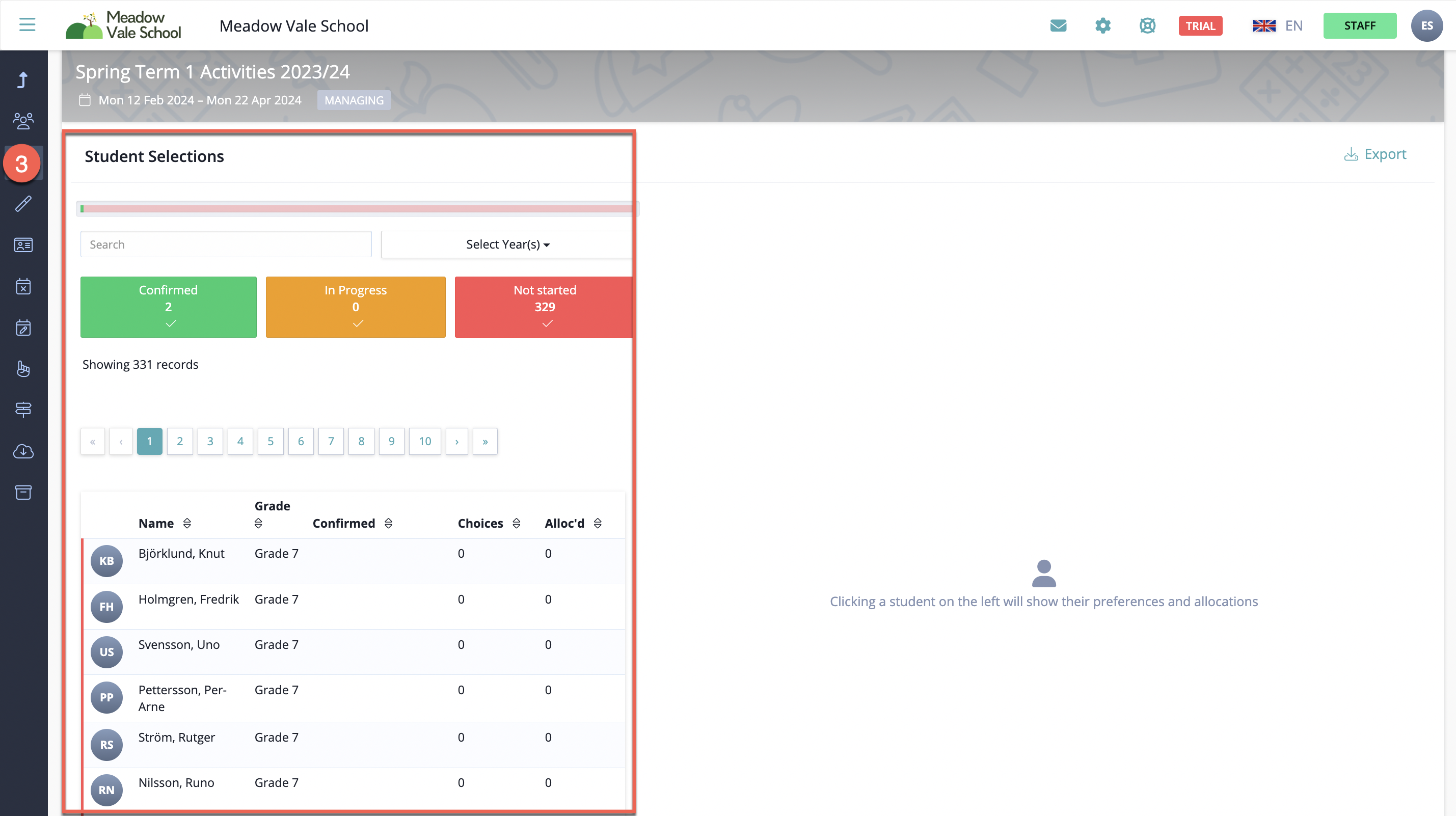Open the students group sidebar icon
This screenshot has height=816, width=1456.
(x=23, y=121)
